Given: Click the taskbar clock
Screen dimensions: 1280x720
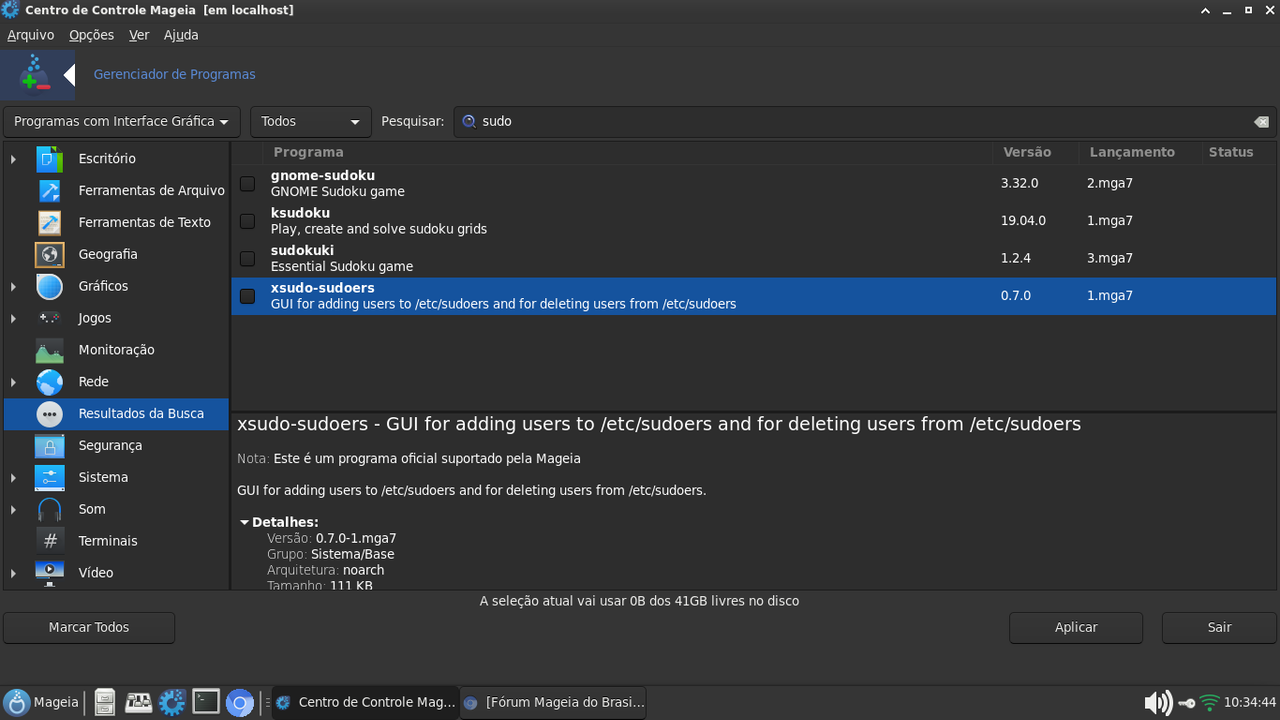Looking at the screenshot, I should [x=1250, y=703].
